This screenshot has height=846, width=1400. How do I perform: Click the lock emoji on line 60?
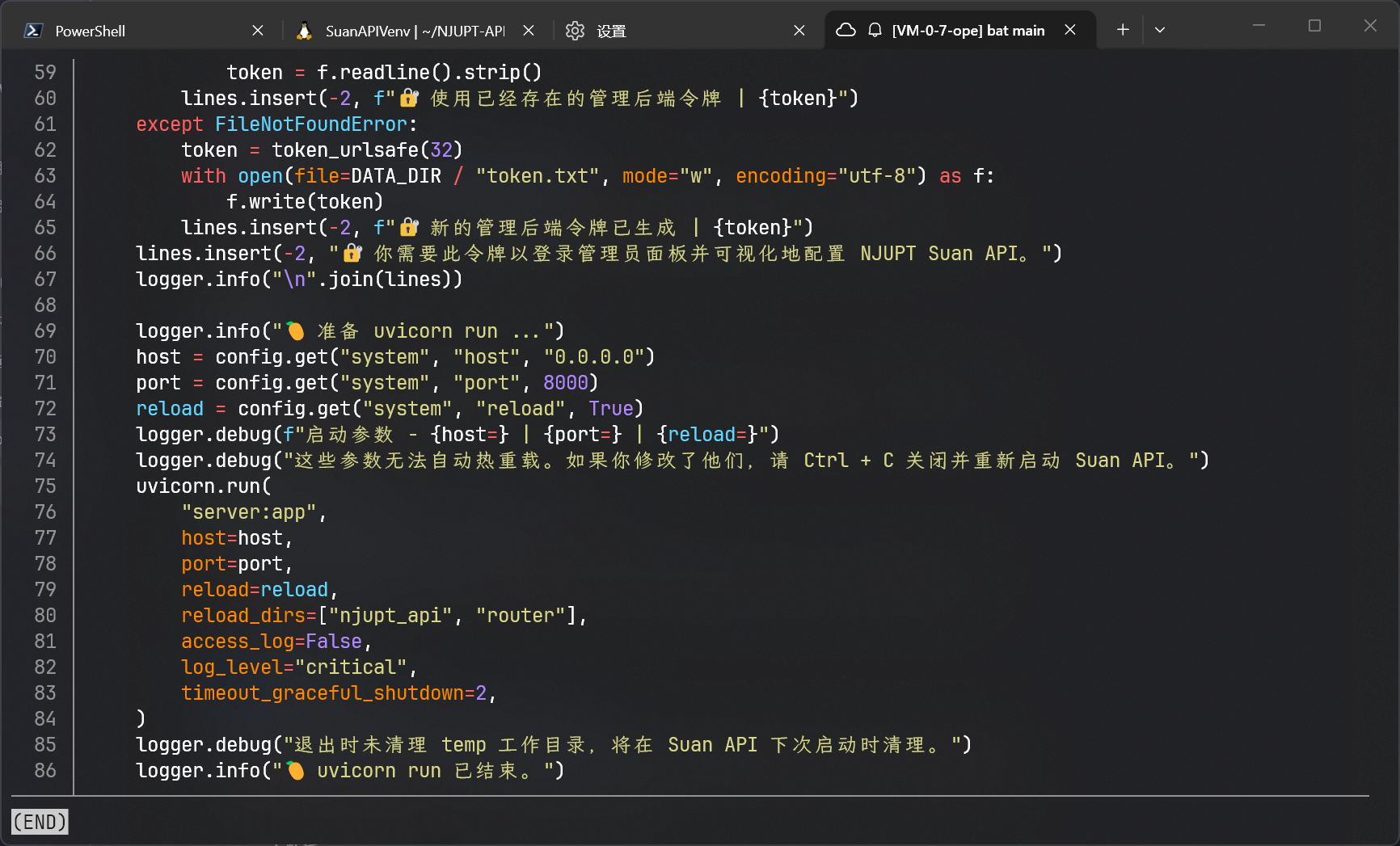pos(409,98)
